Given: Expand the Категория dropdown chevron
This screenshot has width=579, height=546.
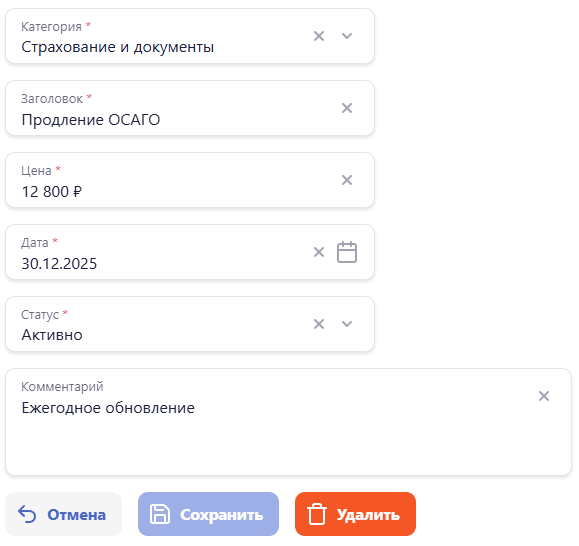Looking at the screenshot, I should tap(347, 36).
